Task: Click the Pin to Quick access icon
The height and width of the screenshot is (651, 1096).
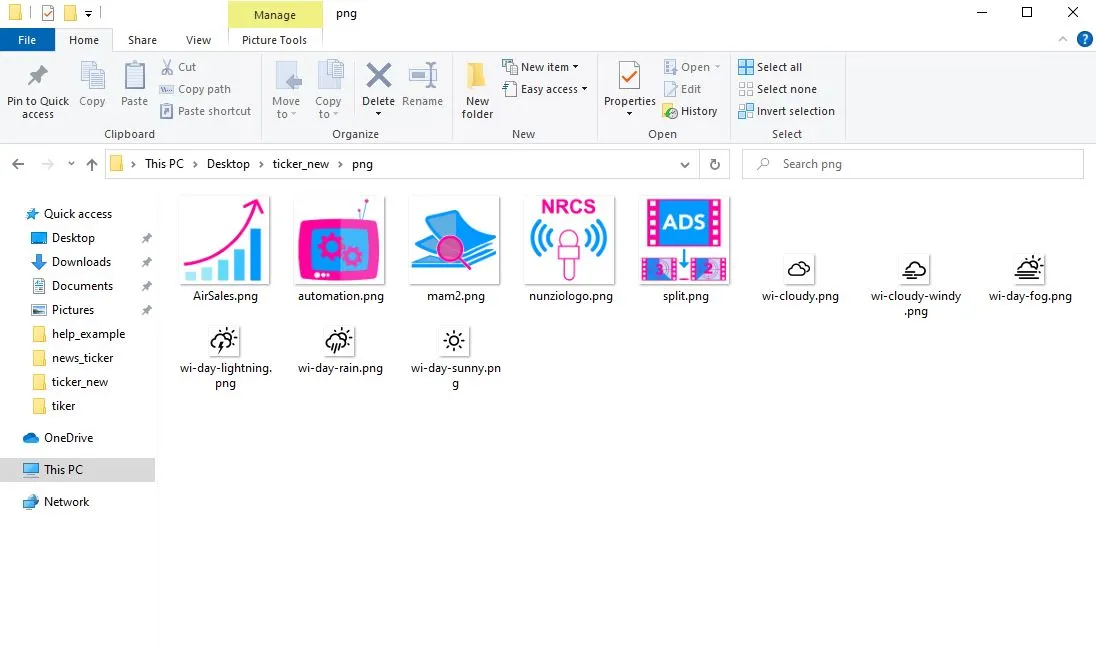Action: tap(38, 77)
